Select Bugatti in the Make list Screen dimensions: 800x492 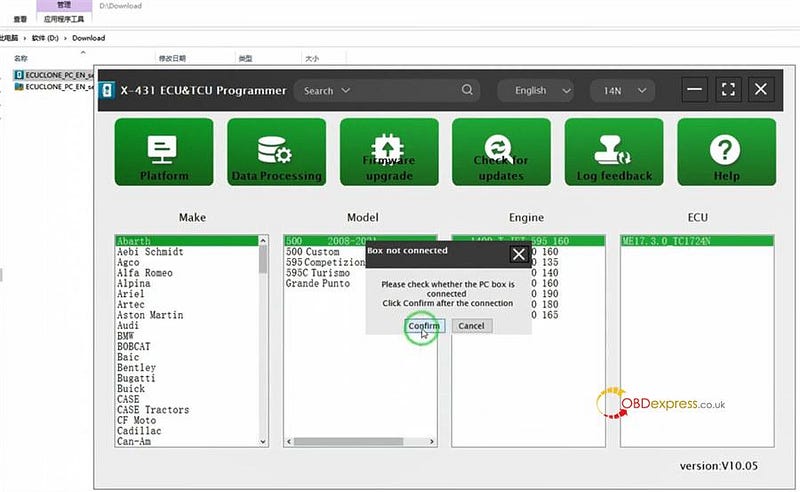click(x=187, y=378)
